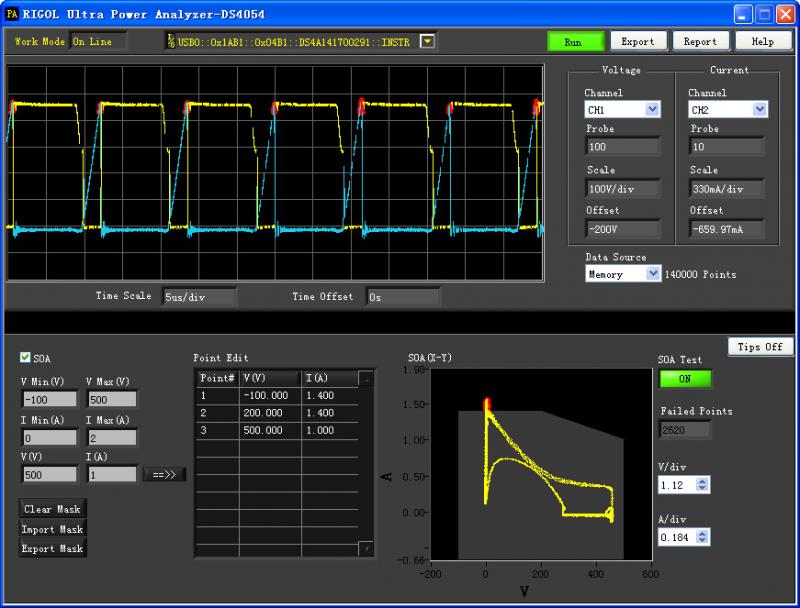The width and height of the screenshot is (800, 608).
Task: Open the Help button
Action: pos(762,41)
